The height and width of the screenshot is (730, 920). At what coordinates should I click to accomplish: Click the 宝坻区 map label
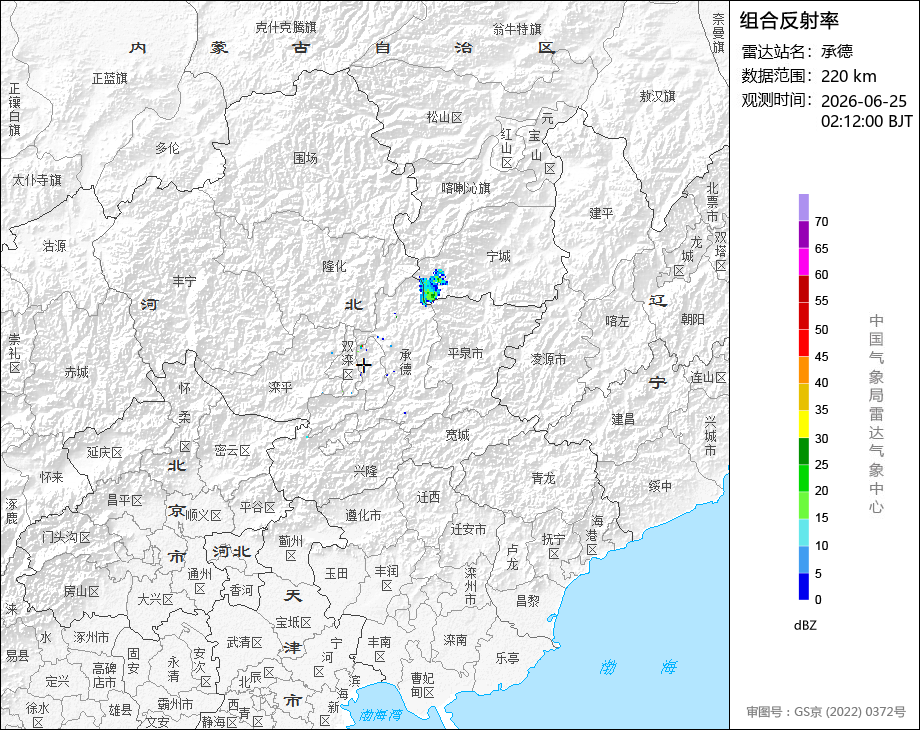click(293, 622)
